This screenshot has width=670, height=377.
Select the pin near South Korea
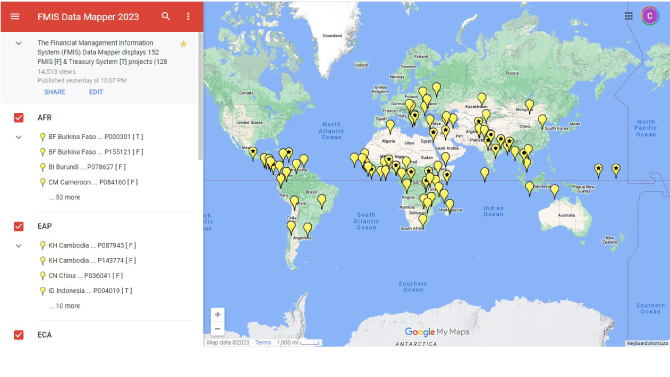[x=542, y=121]
